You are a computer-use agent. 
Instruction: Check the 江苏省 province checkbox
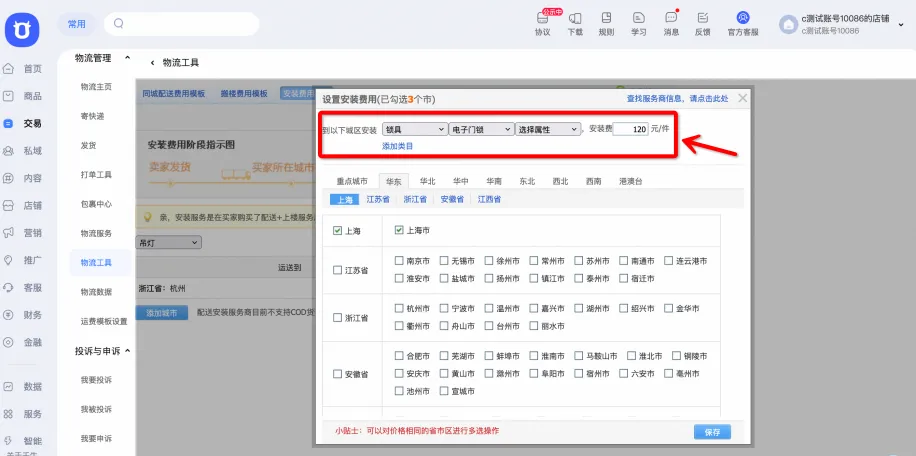337,270
